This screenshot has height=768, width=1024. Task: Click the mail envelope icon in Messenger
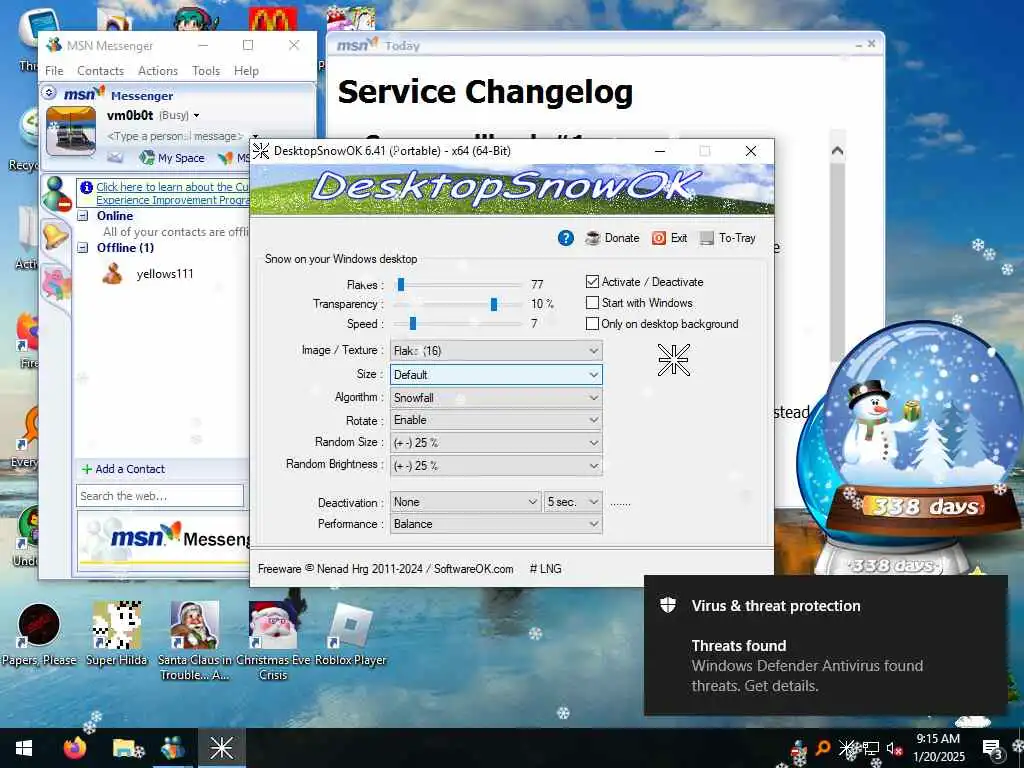click(115, 157)
